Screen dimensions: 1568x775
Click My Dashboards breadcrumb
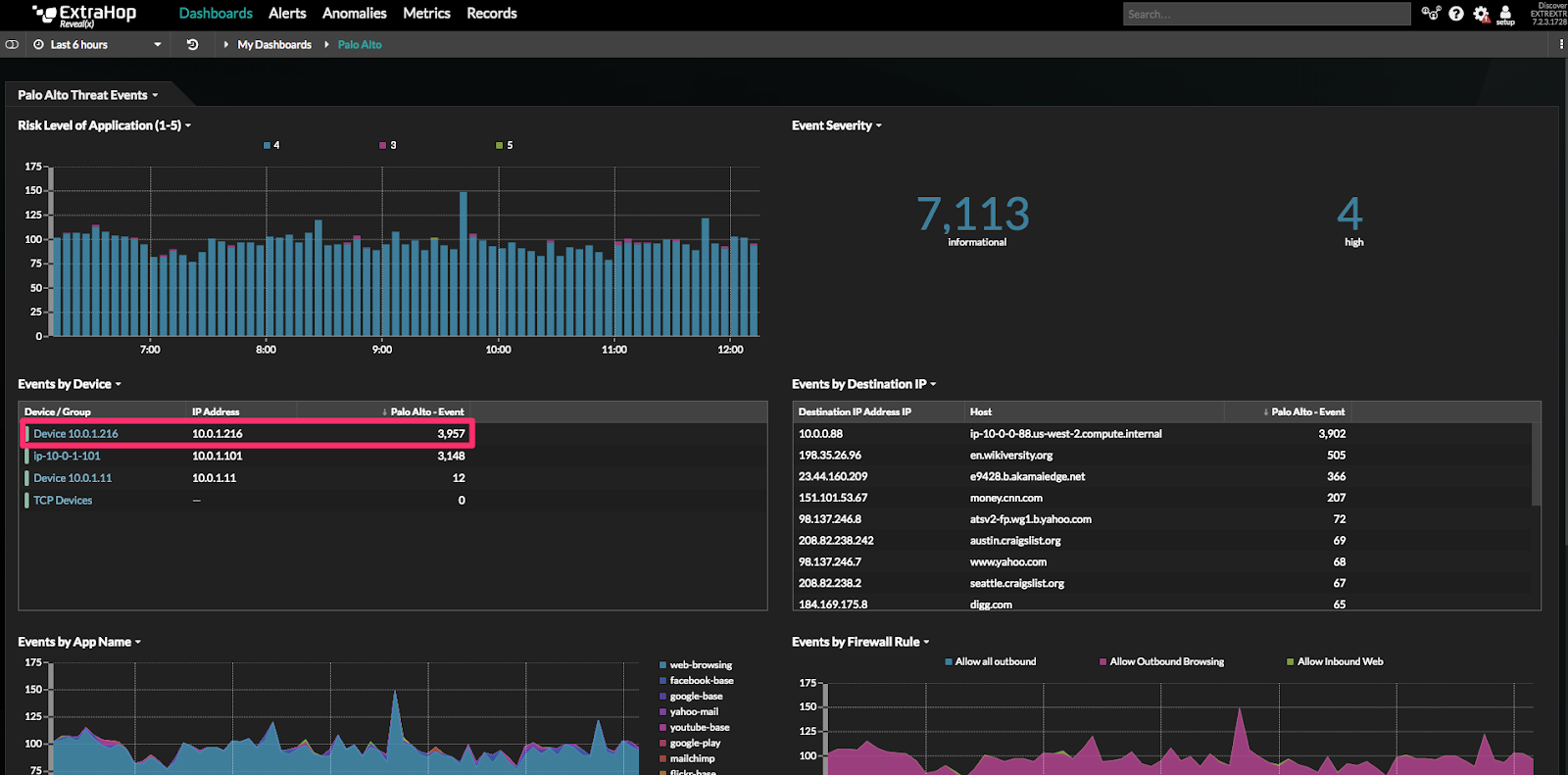(274, 44)
